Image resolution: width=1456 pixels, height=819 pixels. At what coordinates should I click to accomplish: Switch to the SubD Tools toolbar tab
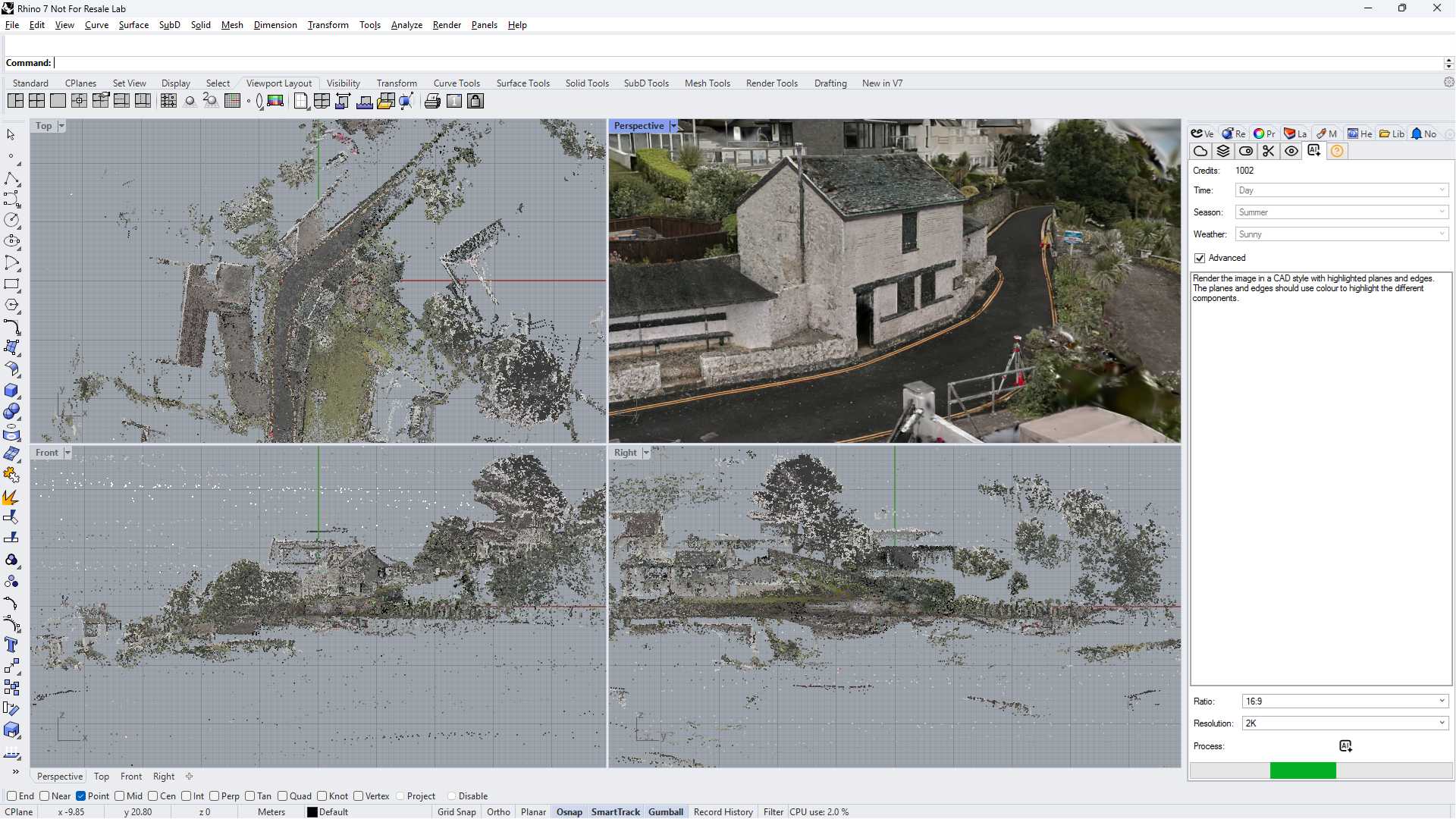646,83
